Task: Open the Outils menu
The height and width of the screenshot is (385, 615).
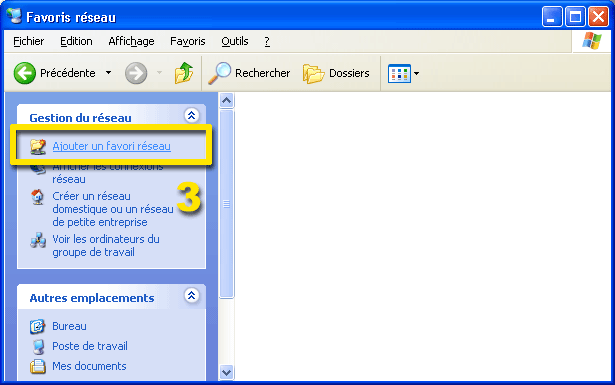Action: point(235,41)
